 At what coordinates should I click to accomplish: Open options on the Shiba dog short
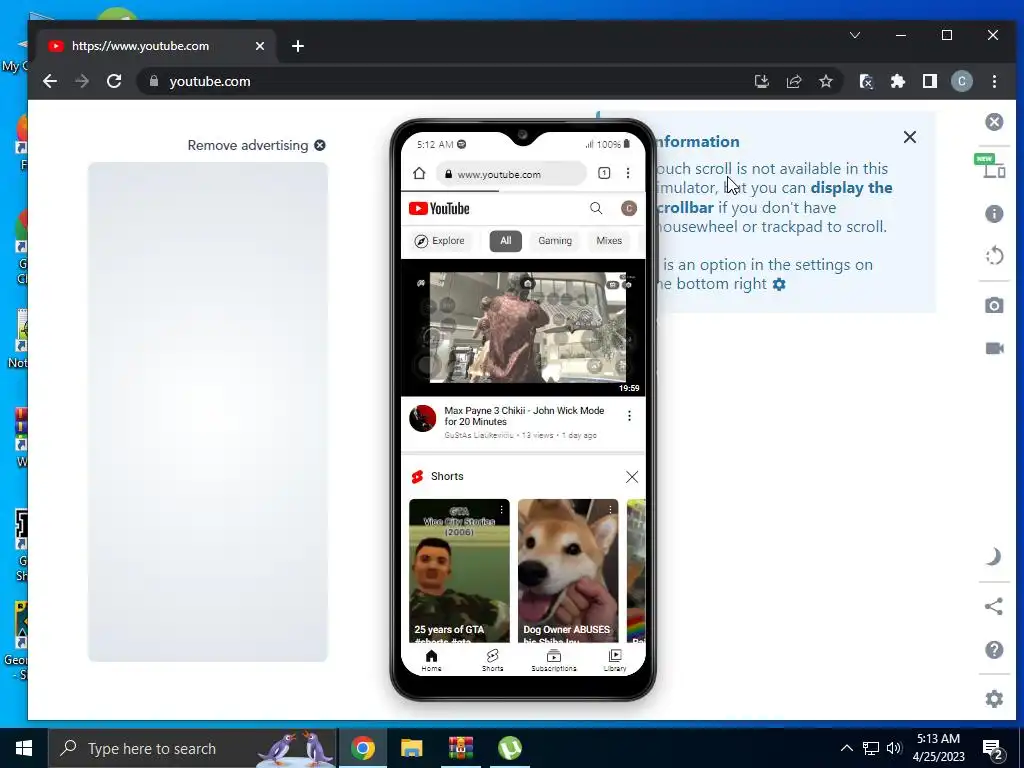pyautogui.click(x=610, y=509)
